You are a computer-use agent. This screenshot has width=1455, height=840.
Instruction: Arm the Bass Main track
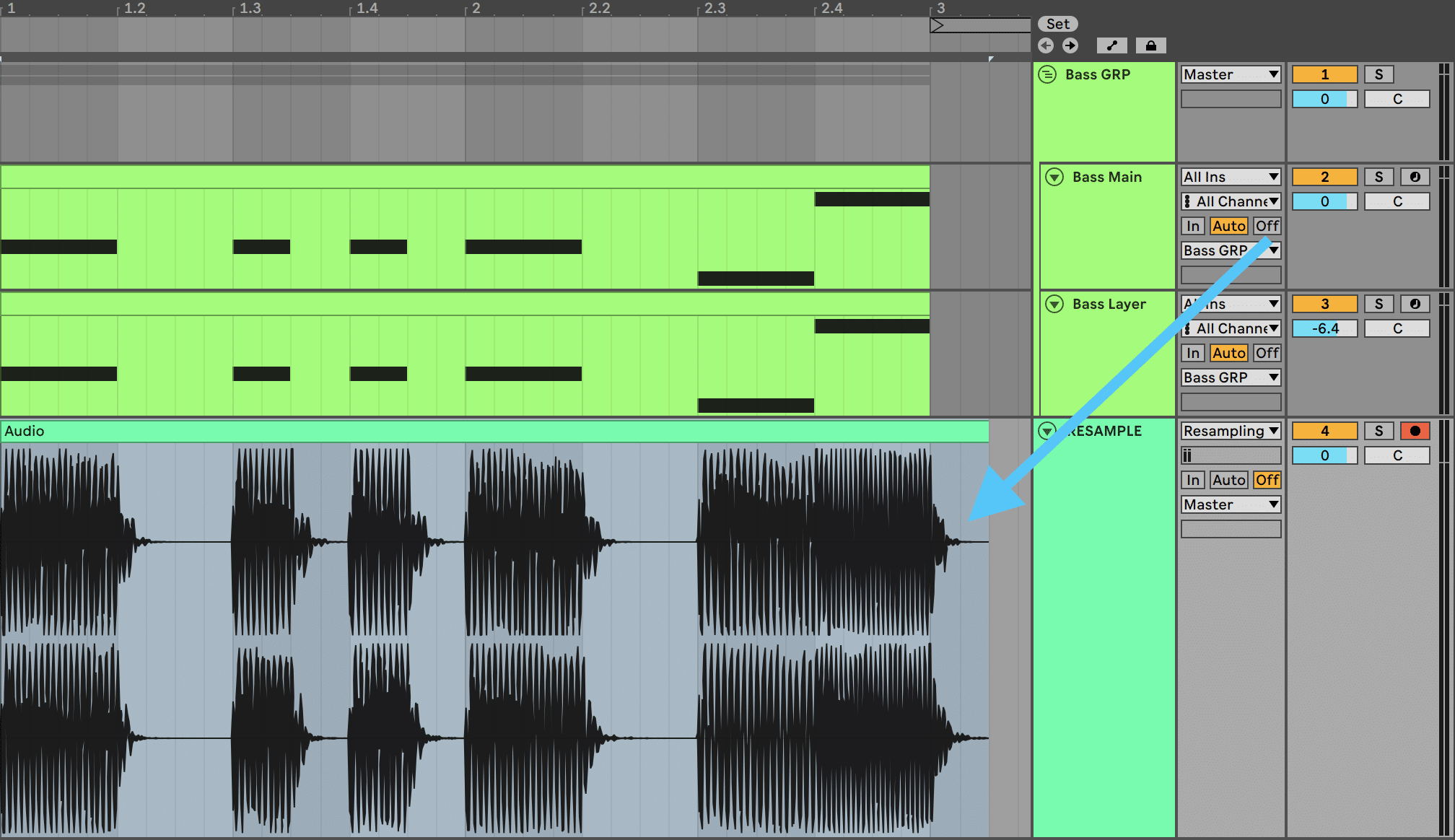coord(1415,177)
